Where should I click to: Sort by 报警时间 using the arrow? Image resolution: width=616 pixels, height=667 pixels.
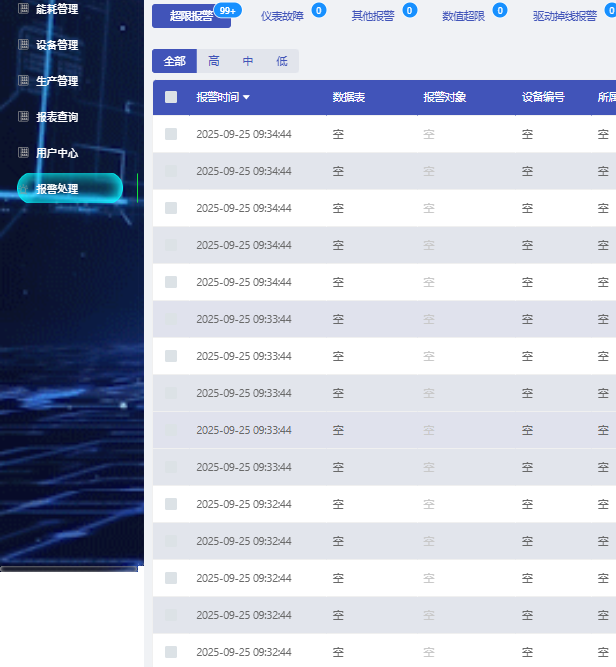click(x=246, y=98)
